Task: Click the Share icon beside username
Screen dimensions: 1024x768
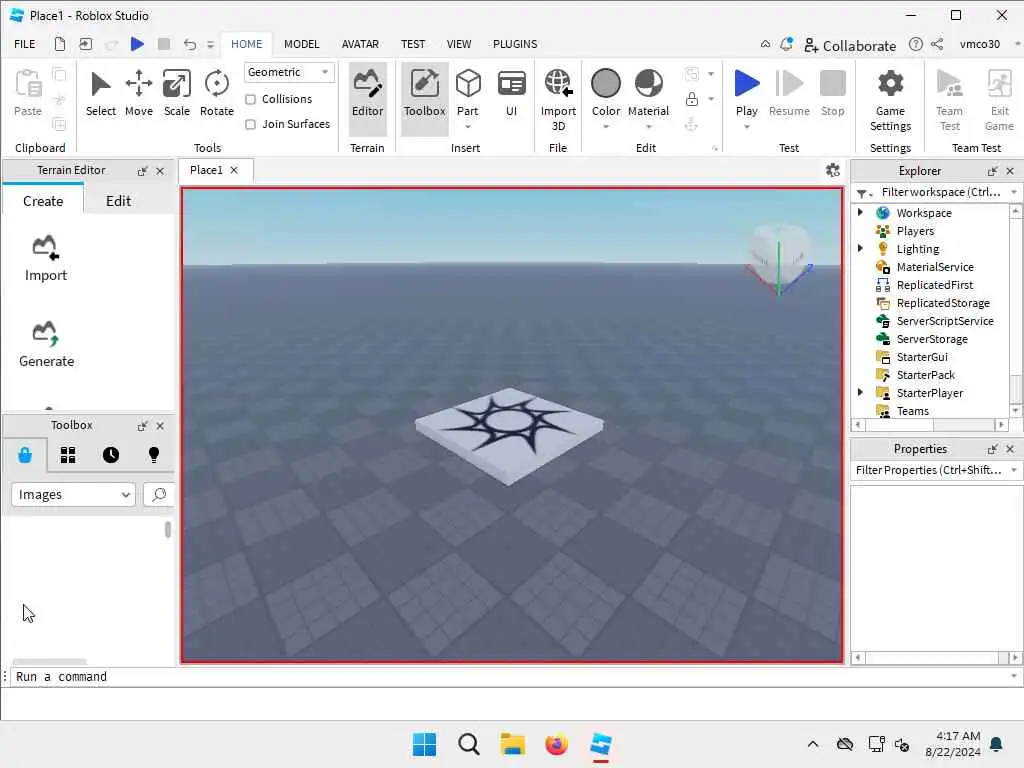Action: point(937,44)
